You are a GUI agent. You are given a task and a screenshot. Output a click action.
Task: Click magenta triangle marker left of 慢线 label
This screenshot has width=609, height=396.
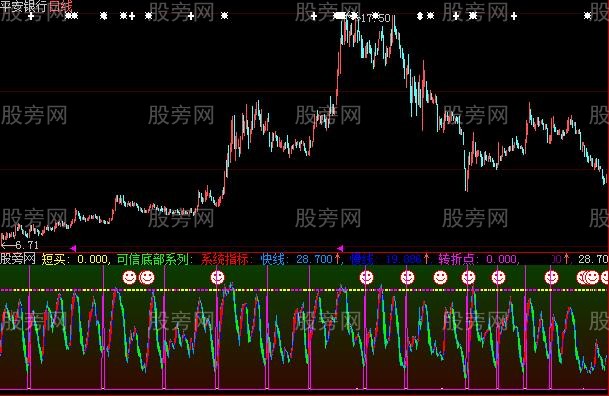[340, 248]
